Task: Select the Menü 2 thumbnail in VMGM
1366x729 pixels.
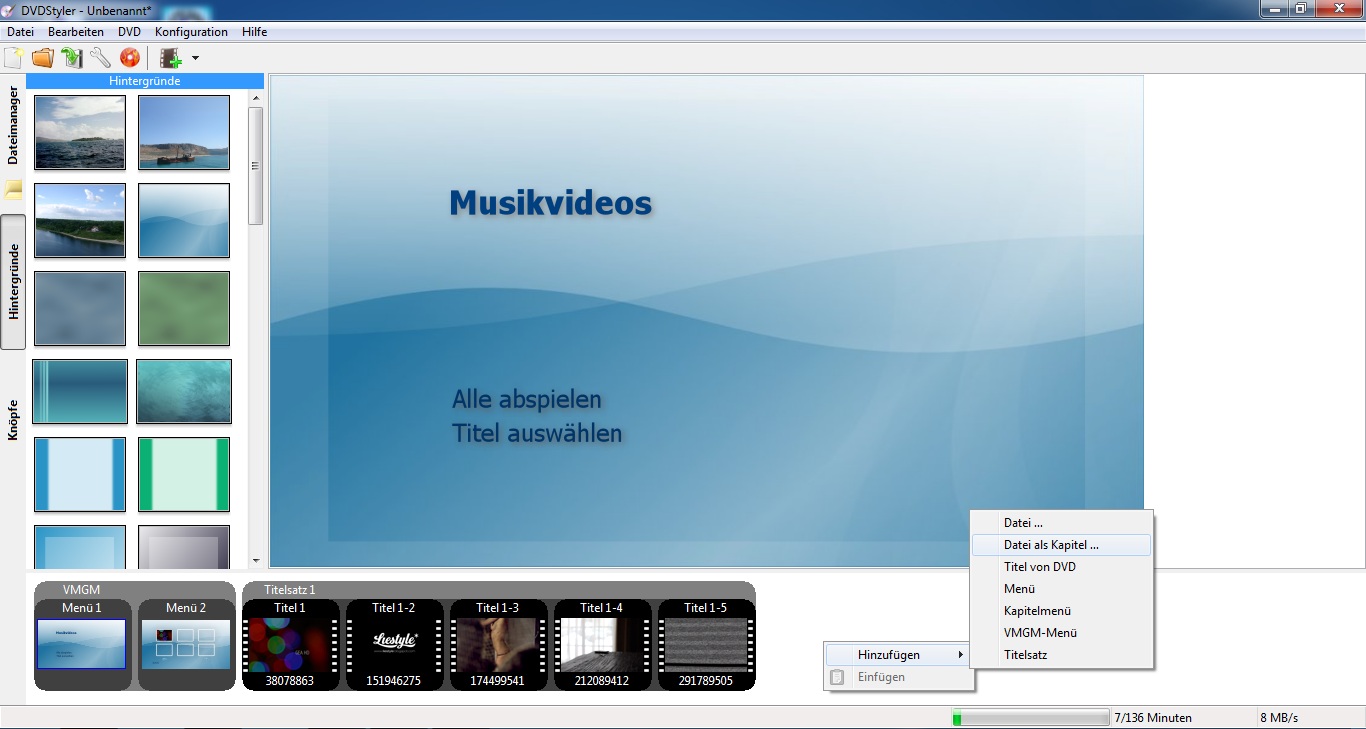Action: tap(184, 644)
